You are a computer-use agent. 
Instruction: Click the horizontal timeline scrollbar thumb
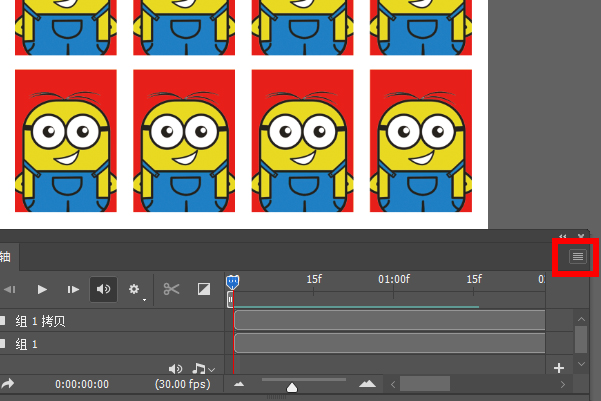425,384
